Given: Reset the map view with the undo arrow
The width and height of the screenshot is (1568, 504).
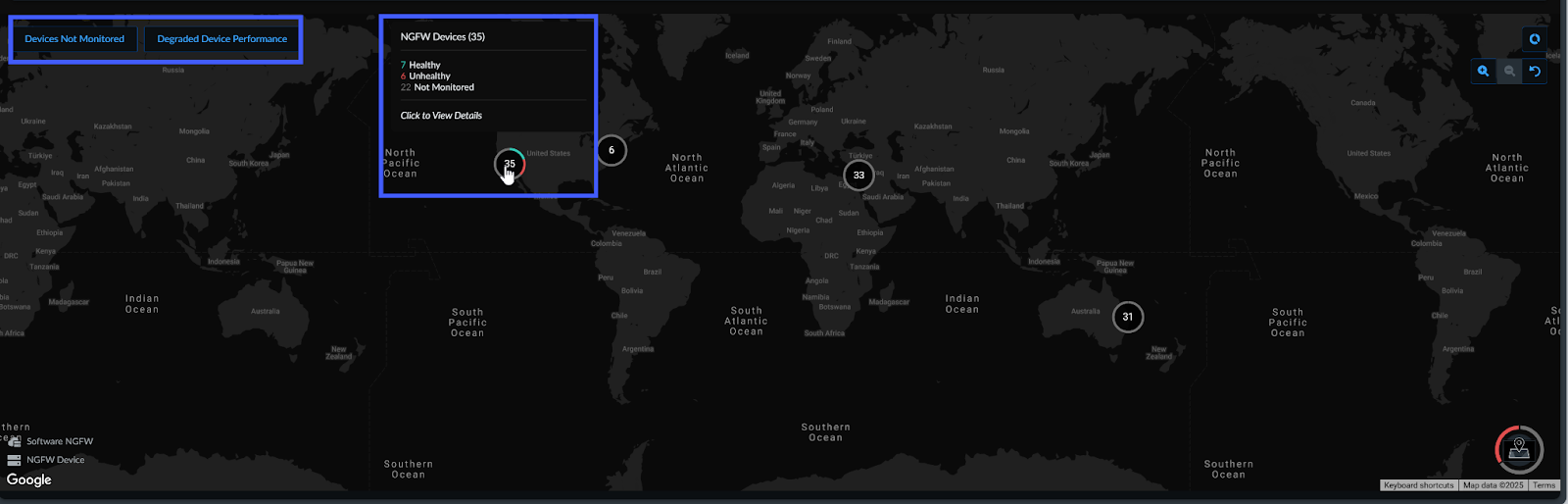Looking at the screenshot, I should pos(1535,71).
